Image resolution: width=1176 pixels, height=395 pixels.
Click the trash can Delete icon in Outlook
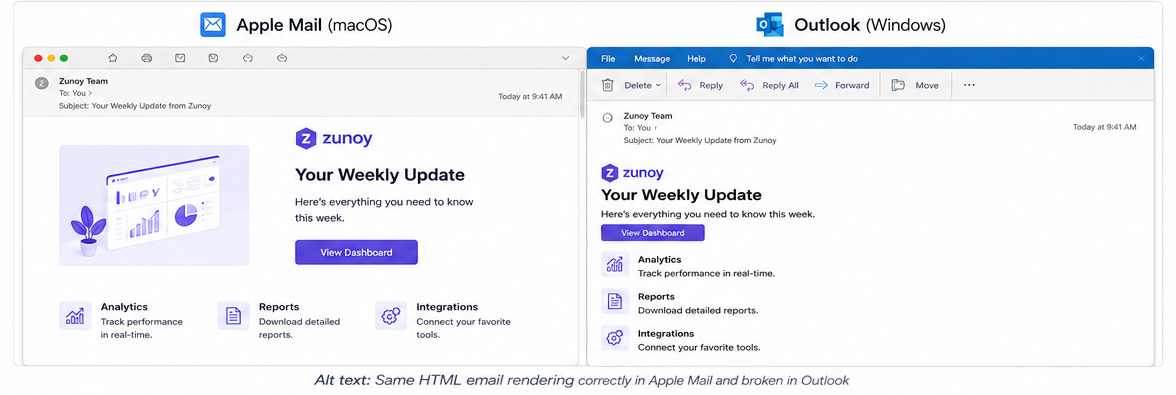608,85
